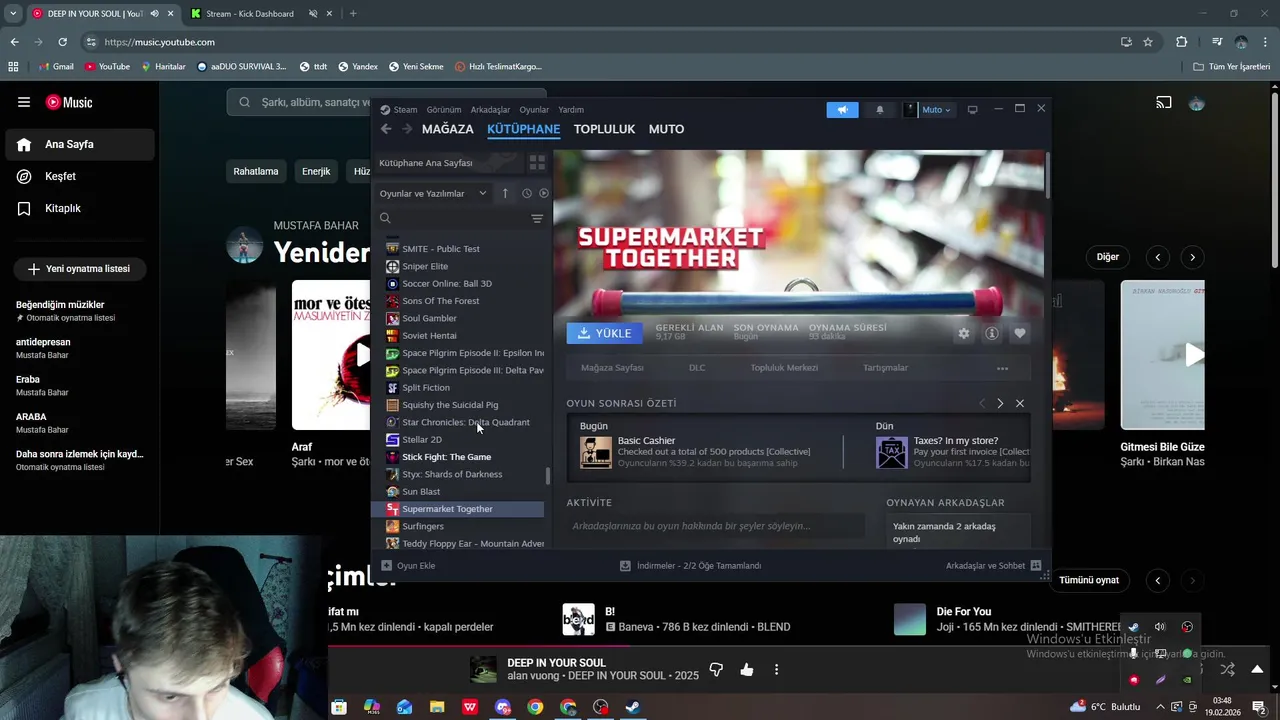Open Chrome tab search dropdown arrow
The image size is (1280, 720).
point(13,14)
